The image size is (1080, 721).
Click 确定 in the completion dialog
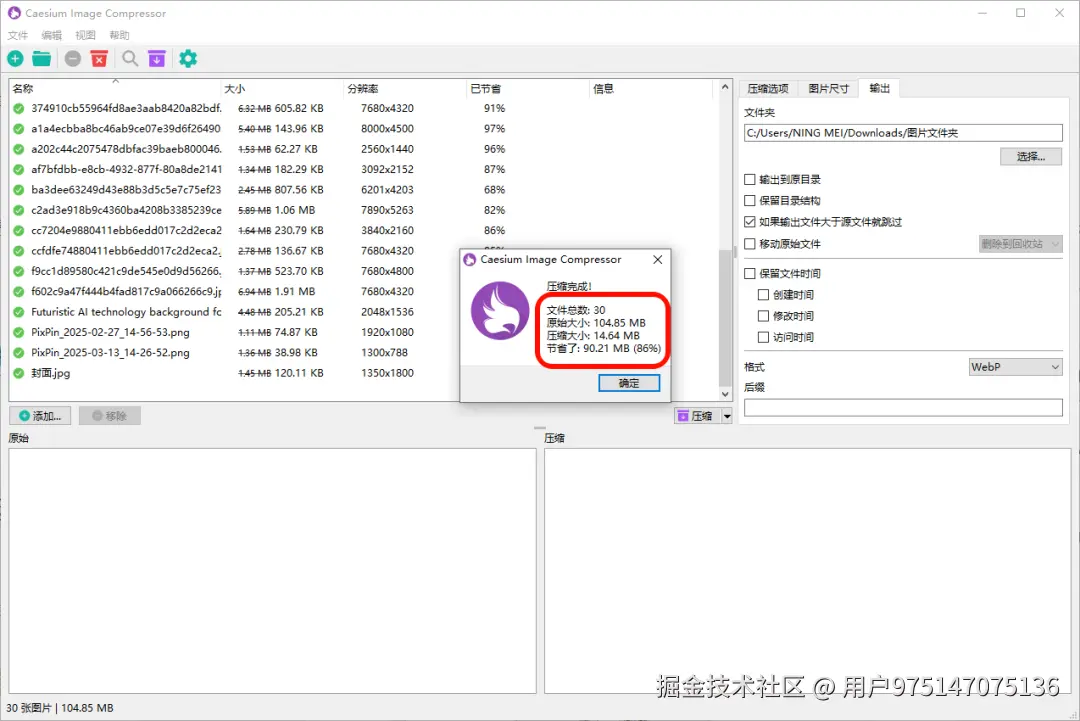(x=629, y=383)
